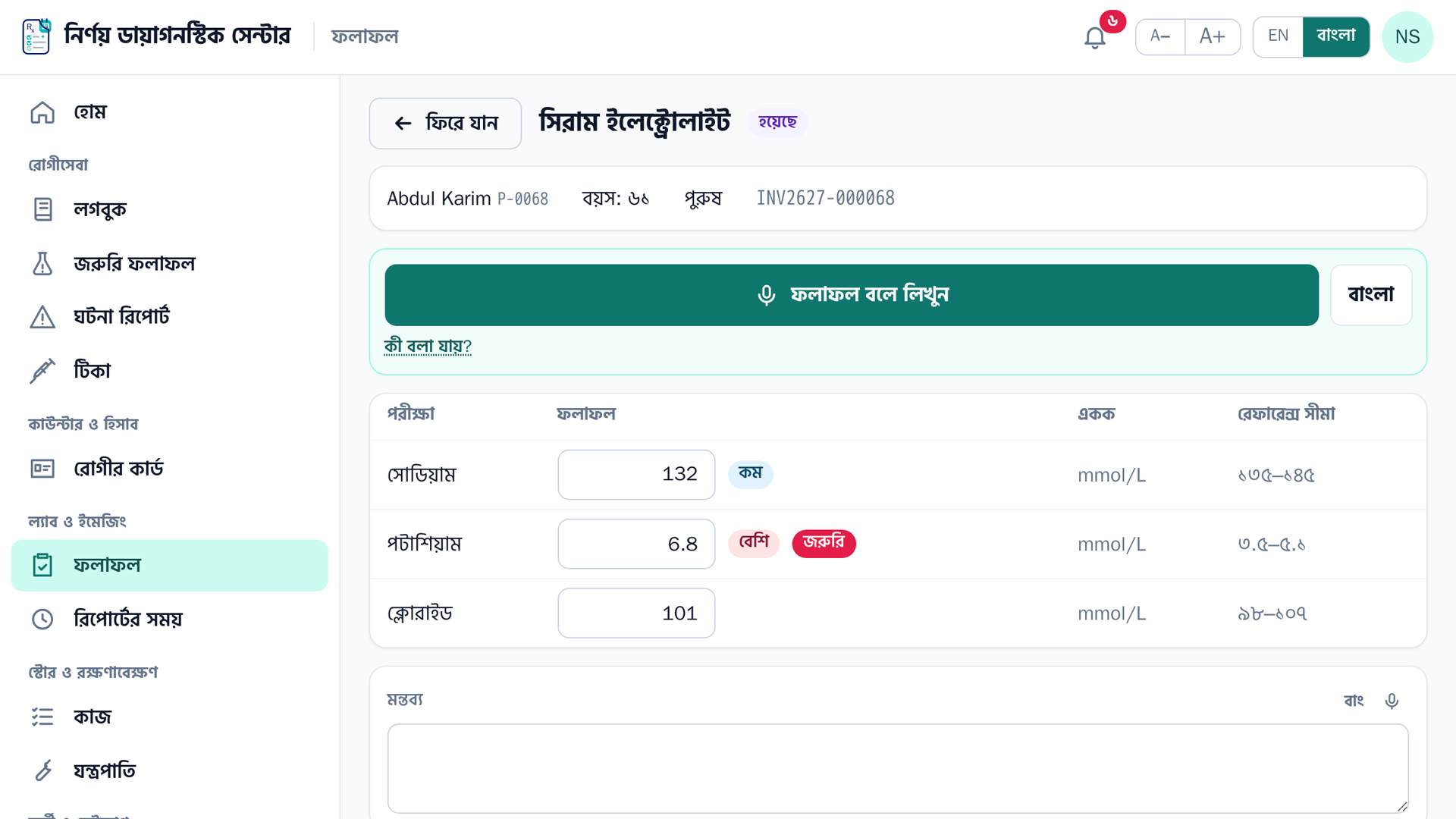Click the কম badge next to sodium
The width and height of the screenshot is (1456, 819).
(750, 474)
